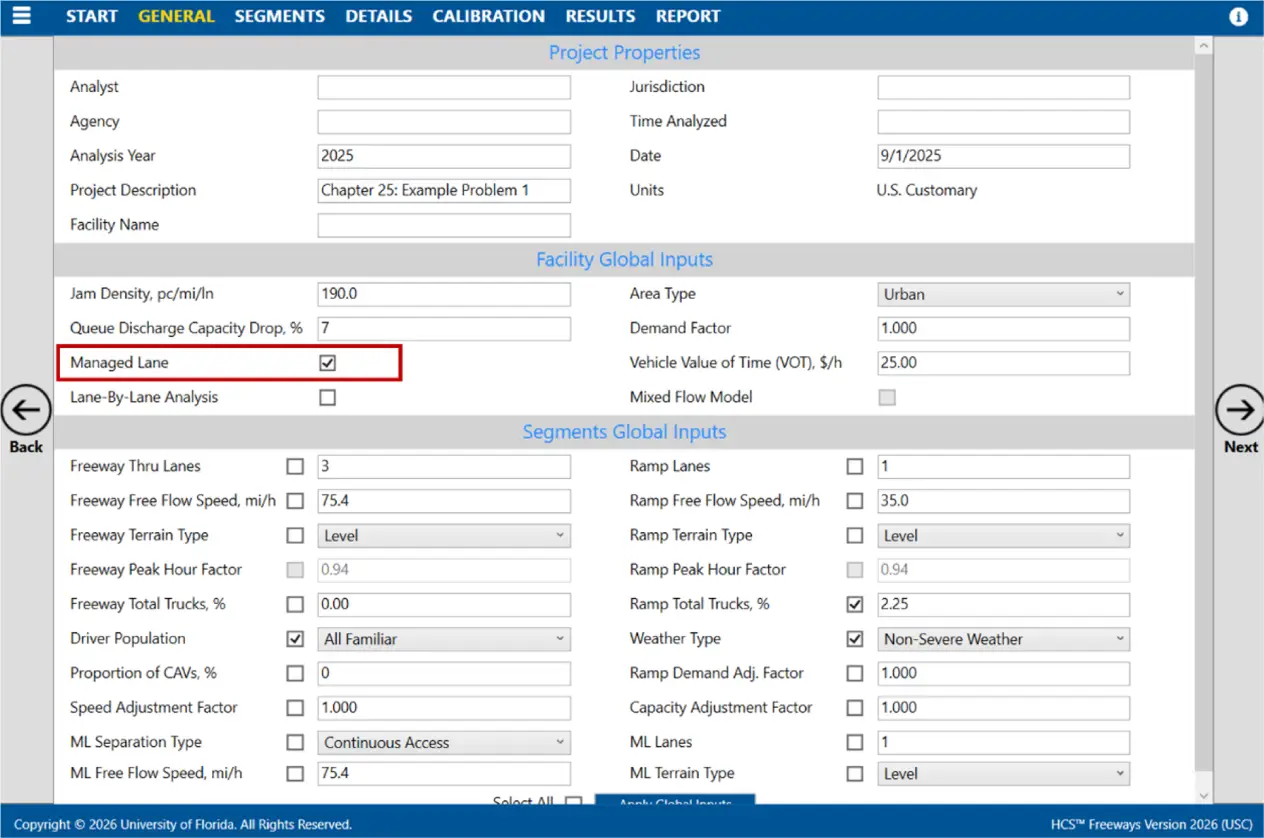Untick the Weather Type checkbox
The width and height of the screenshot is (1264, 838).
[x=855, y=639]
